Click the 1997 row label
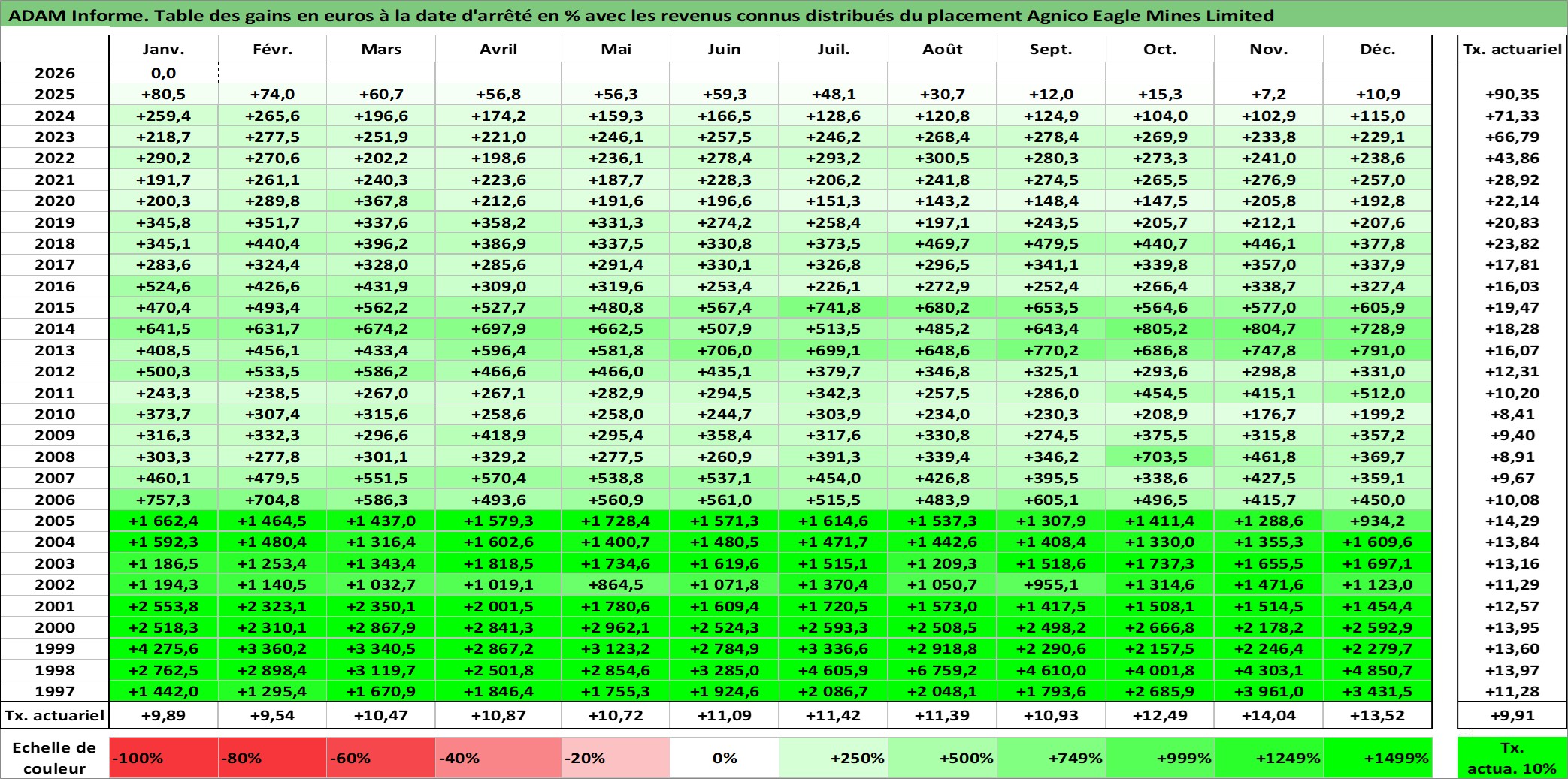The width and height of the screenshot is (1568, 779). (55, 691)
